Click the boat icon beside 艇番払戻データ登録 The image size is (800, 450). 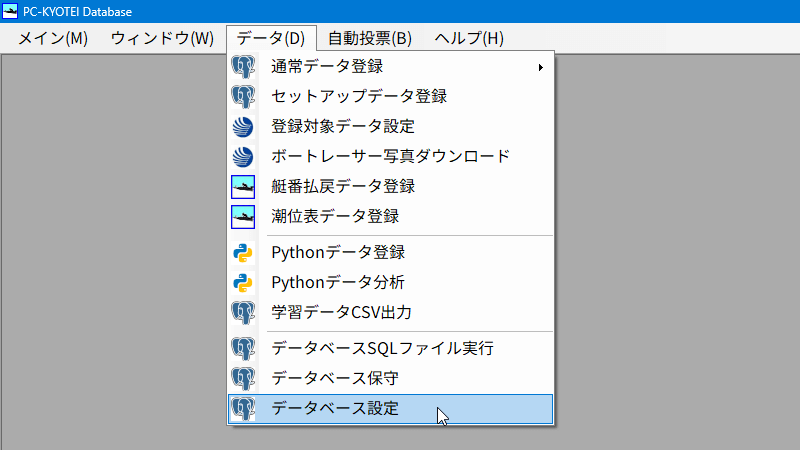(243, 187)
